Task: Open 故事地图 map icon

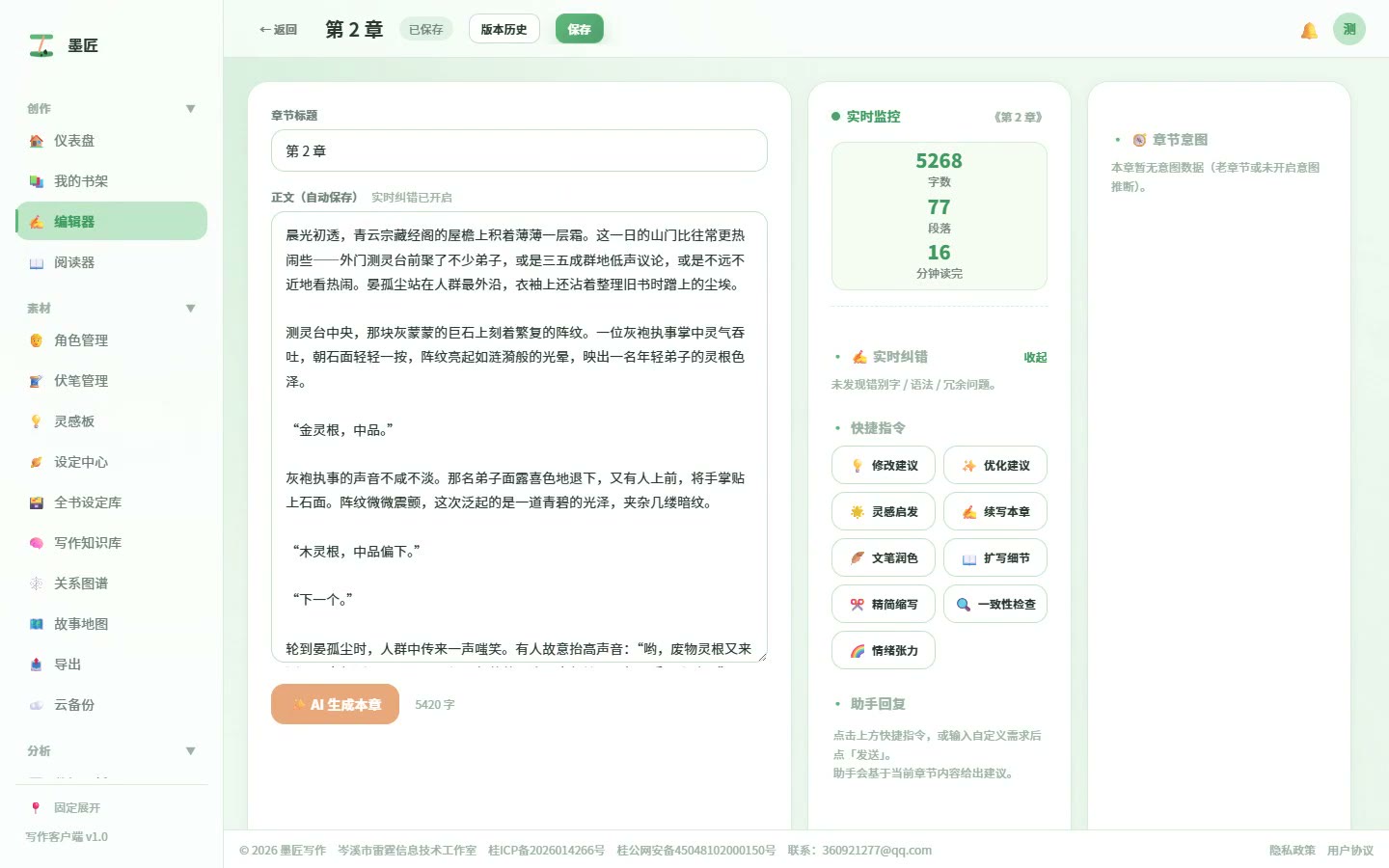Action: coord(36,624)
